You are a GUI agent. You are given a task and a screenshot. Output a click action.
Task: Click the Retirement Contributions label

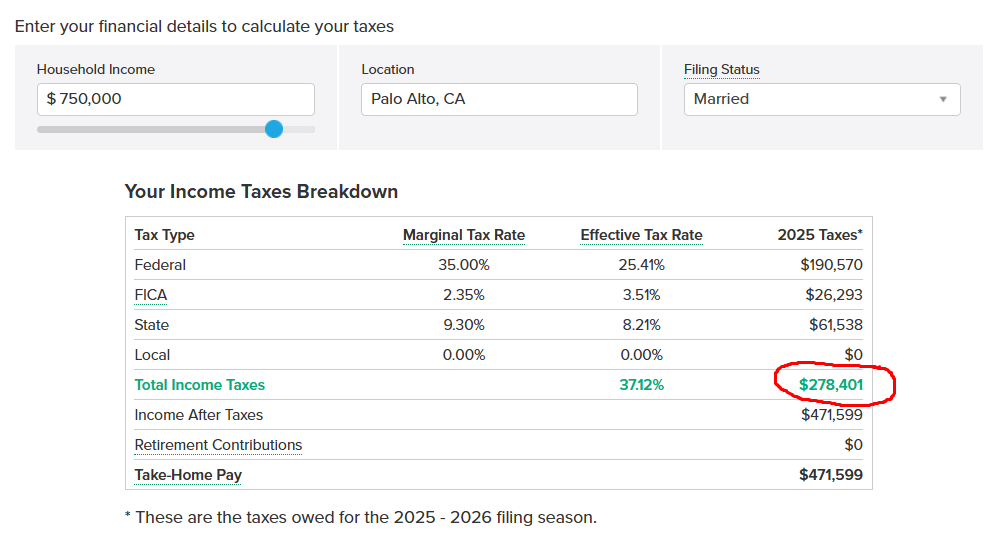point(218,445)
